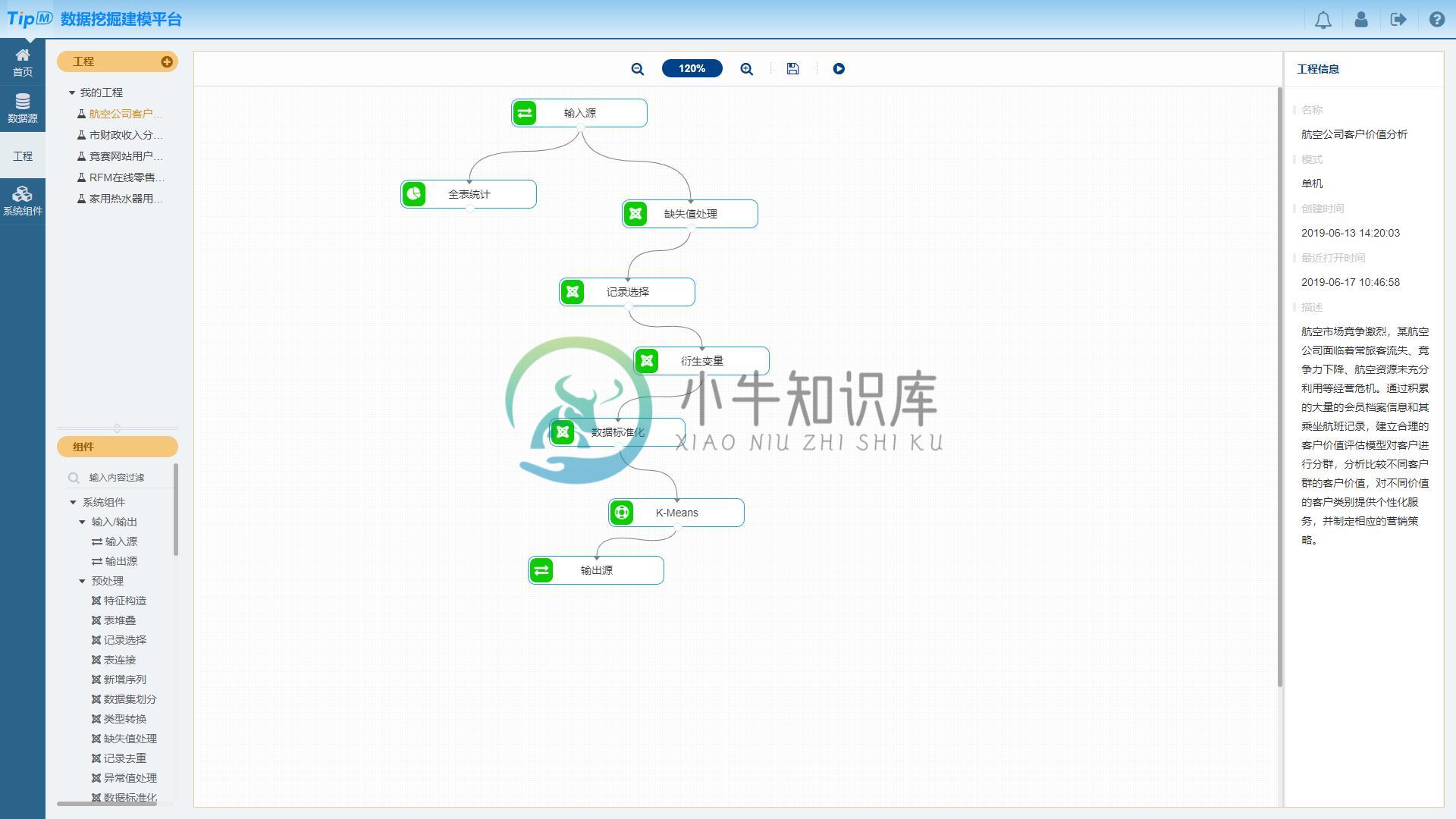Click the 输入源 node icon on canvas

tap(525, 113)
